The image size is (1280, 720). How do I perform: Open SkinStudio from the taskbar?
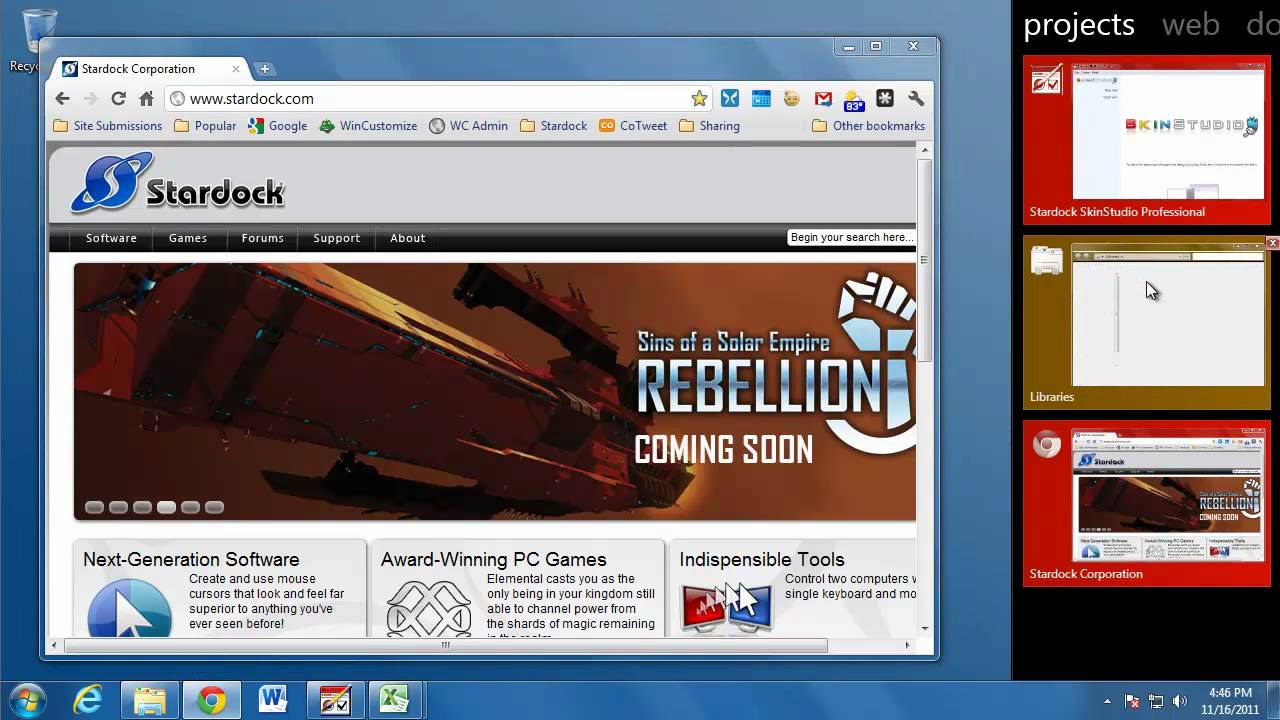tap(334, 700)
